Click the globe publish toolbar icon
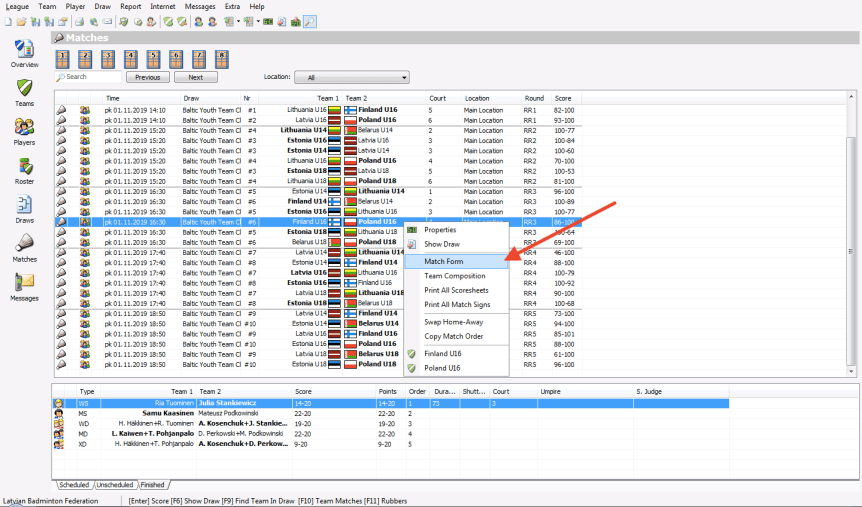862x507 pixels. pos(94,22)
